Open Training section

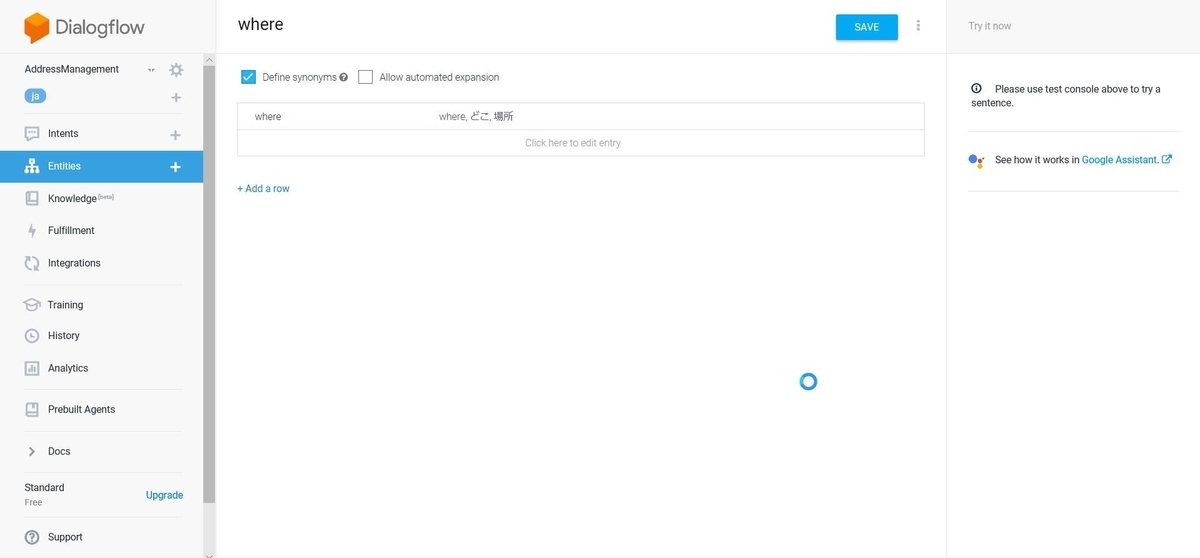coord(65,305)
